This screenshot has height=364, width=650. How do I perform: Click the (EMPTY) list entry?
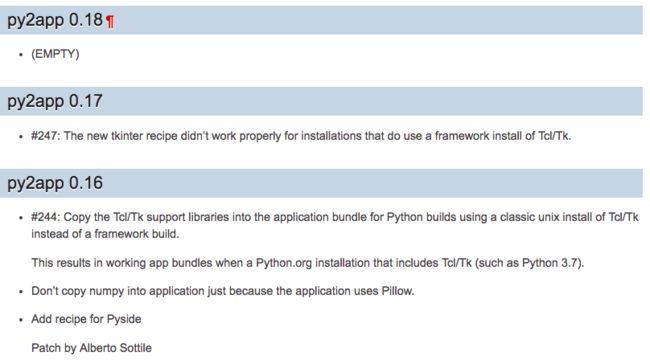55,54
